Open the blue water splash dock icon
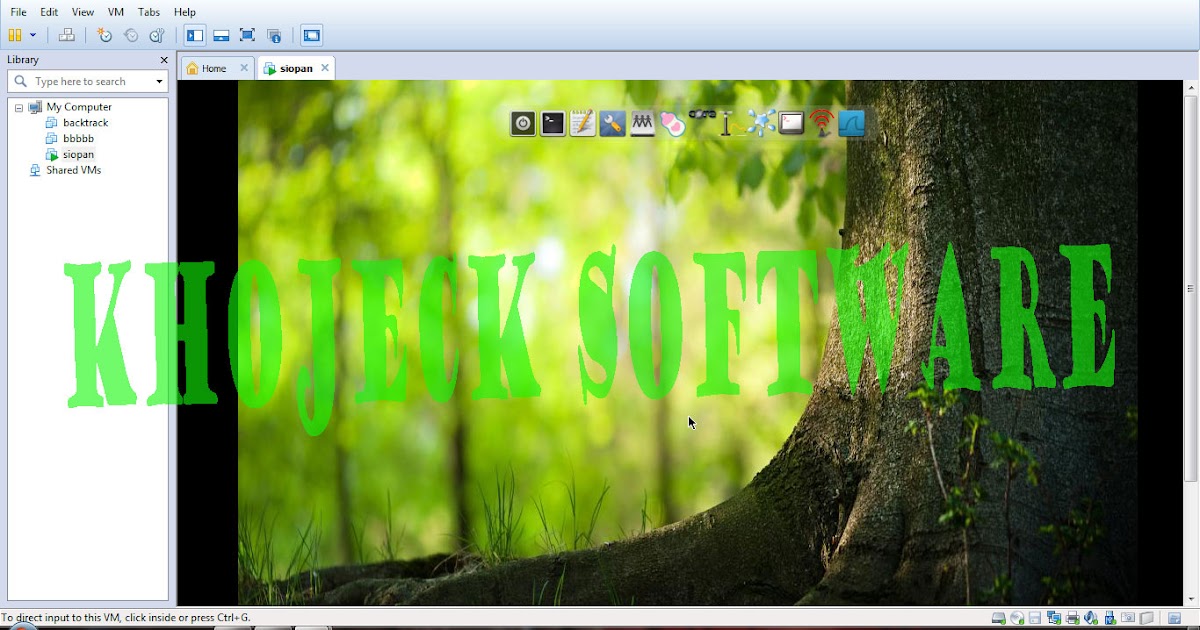1200x630 pixels. pyautogui.click(x=761, y=123)
